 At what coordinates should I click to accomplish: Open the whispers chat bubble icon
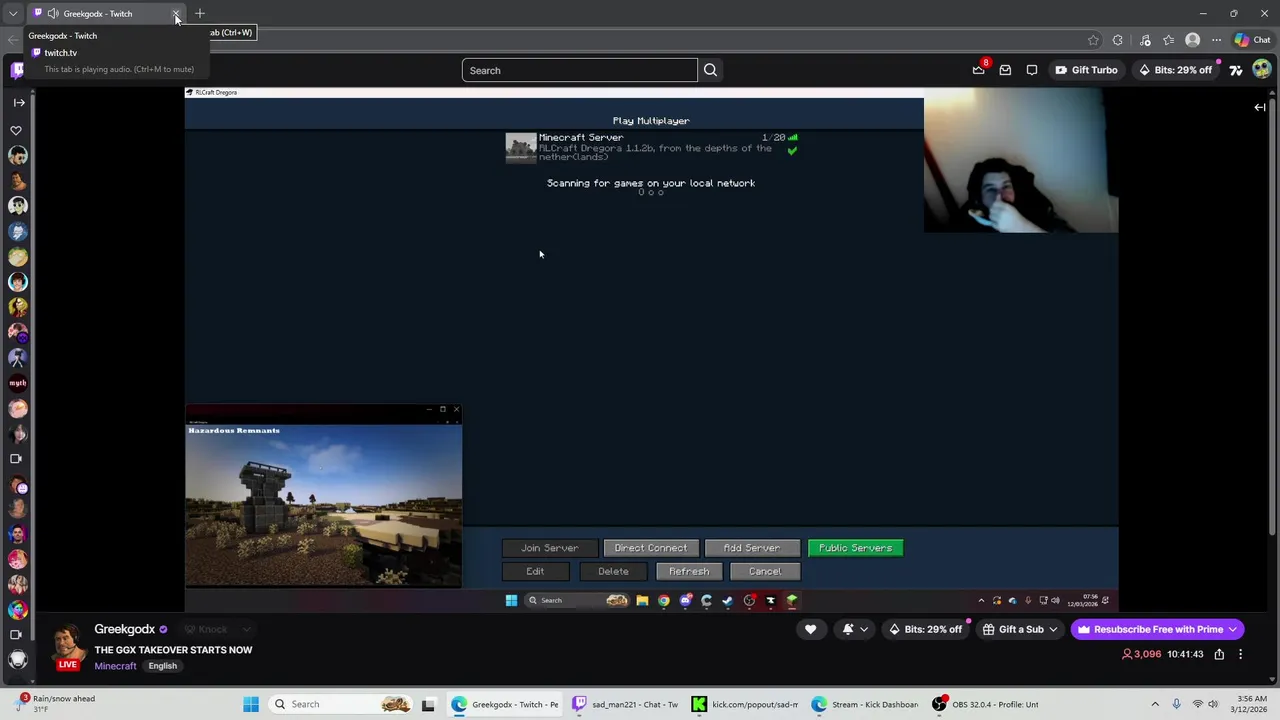pyautogui.click(x=1032, y=70)
